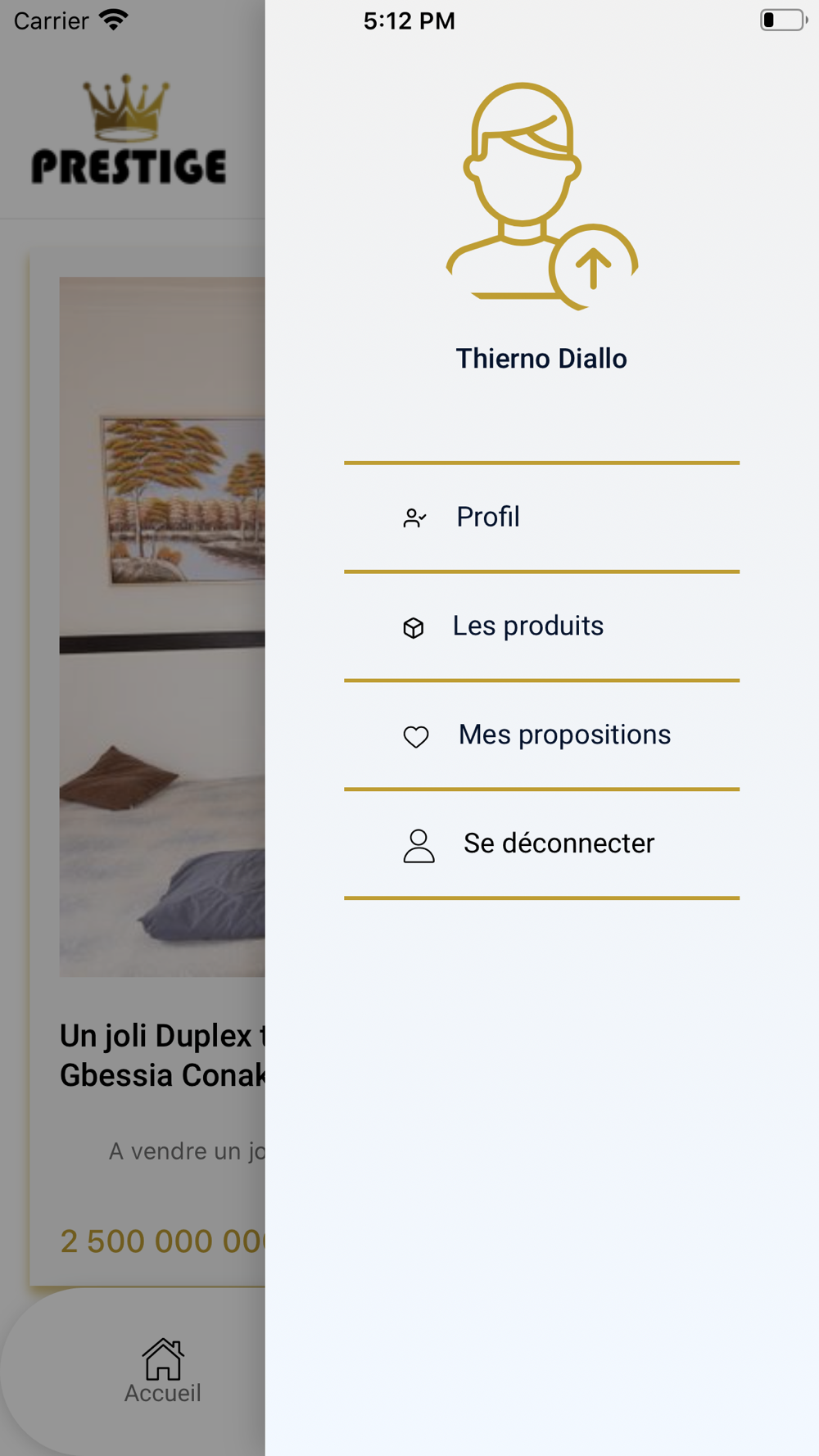Viewport: 819px width, 1456px height.
Task: Tap the Prestige crown logo
Action: click(x=129, y=129)
